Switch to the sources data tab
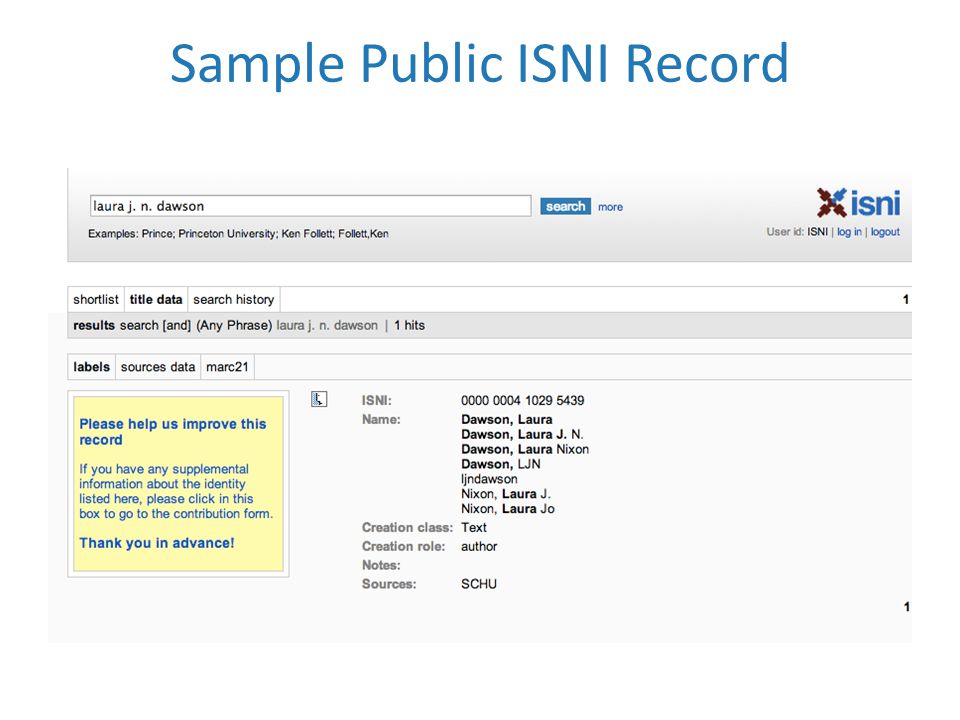960x720 pixels. (158, 367)
